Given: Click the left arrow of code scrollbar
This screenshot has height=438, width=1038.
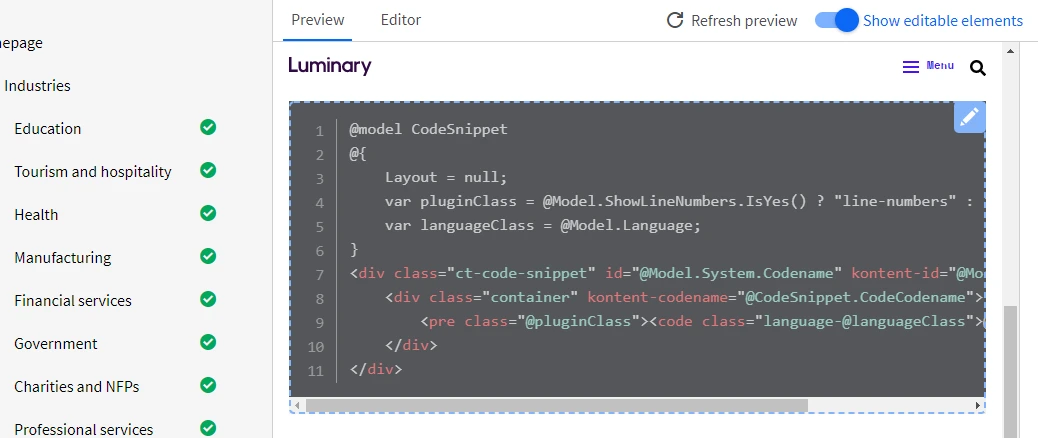Looking at the screenshot, I should 297,405.
